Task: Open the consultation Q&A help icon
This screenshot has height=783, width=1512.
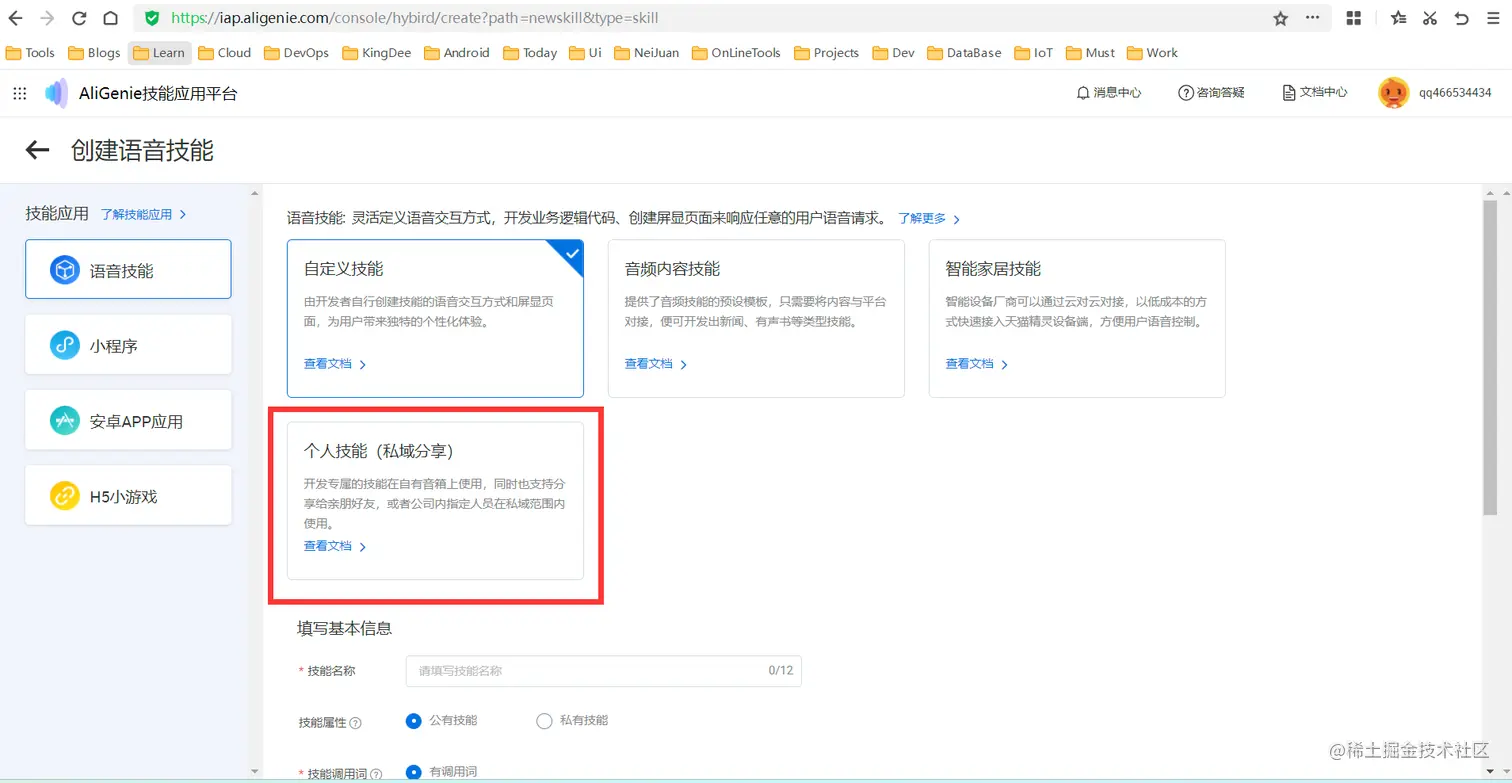Action: point(1186,93)
